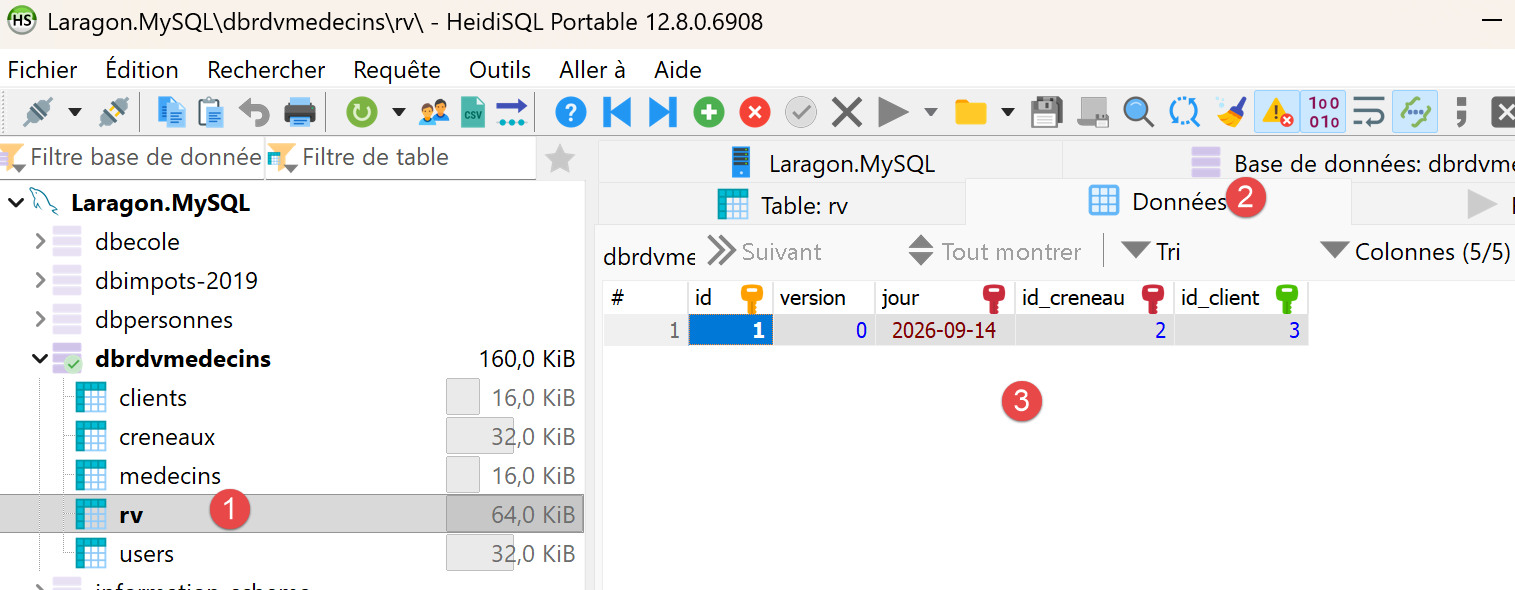Viewport: 1515px width, 590px height.
Task: Click the version column header
Action: [x=823, y=297]
